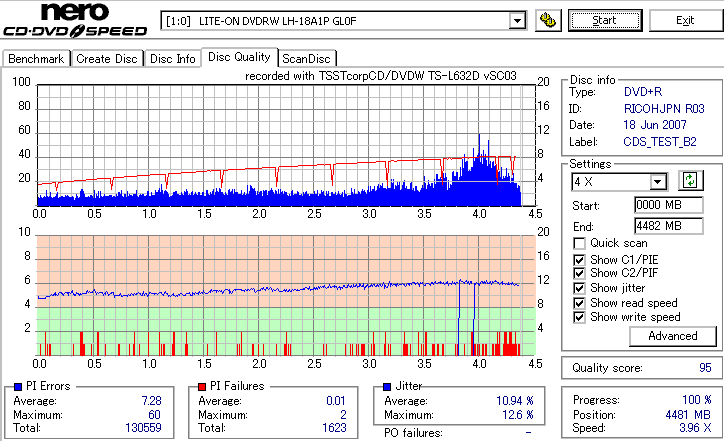Switch to the Benchmark tab
The image size is (724, 441).
pos(36,59)
